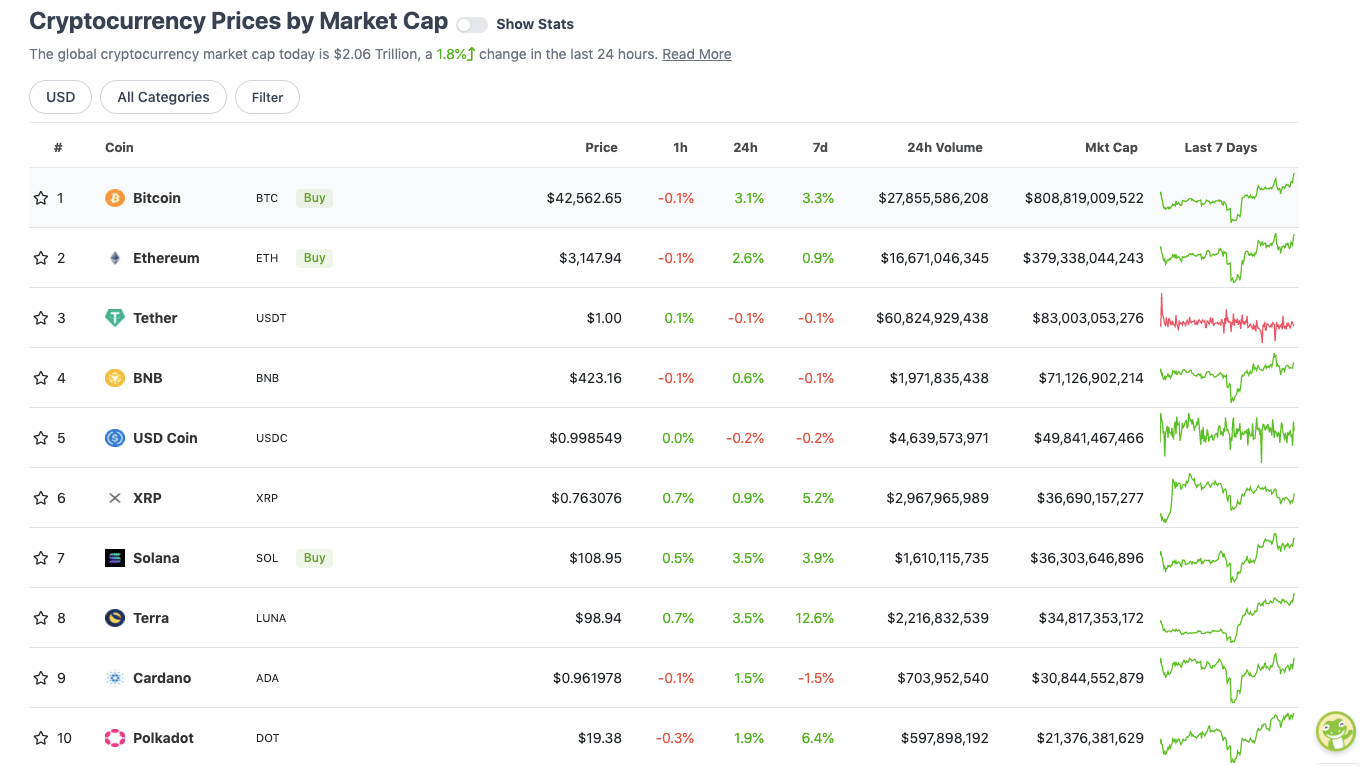Sort by the 24h change column

pyautogui.click(x=745, y=147)
